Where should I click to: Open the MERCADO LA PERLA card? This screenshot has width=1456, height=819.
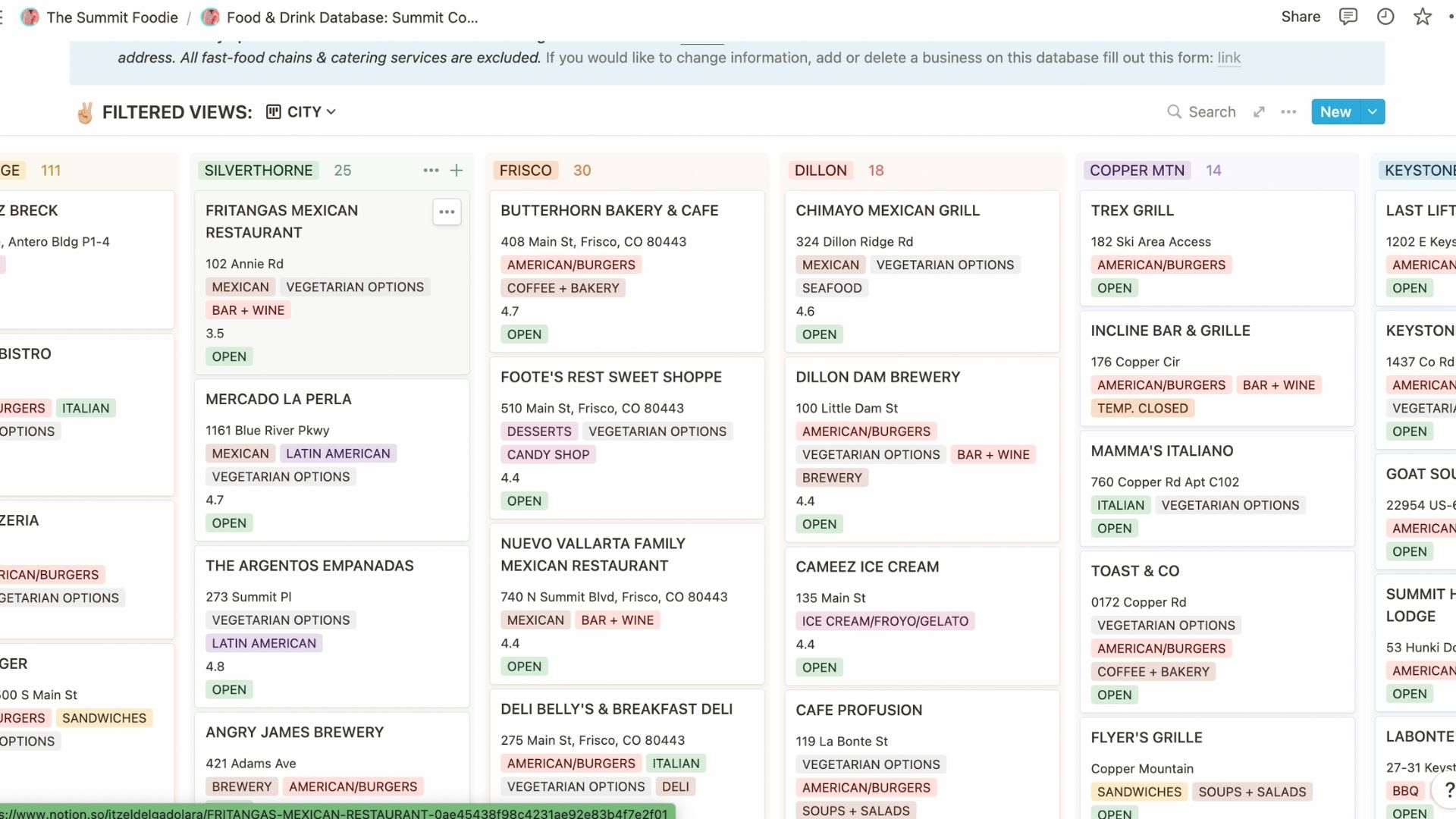point(332,460)
